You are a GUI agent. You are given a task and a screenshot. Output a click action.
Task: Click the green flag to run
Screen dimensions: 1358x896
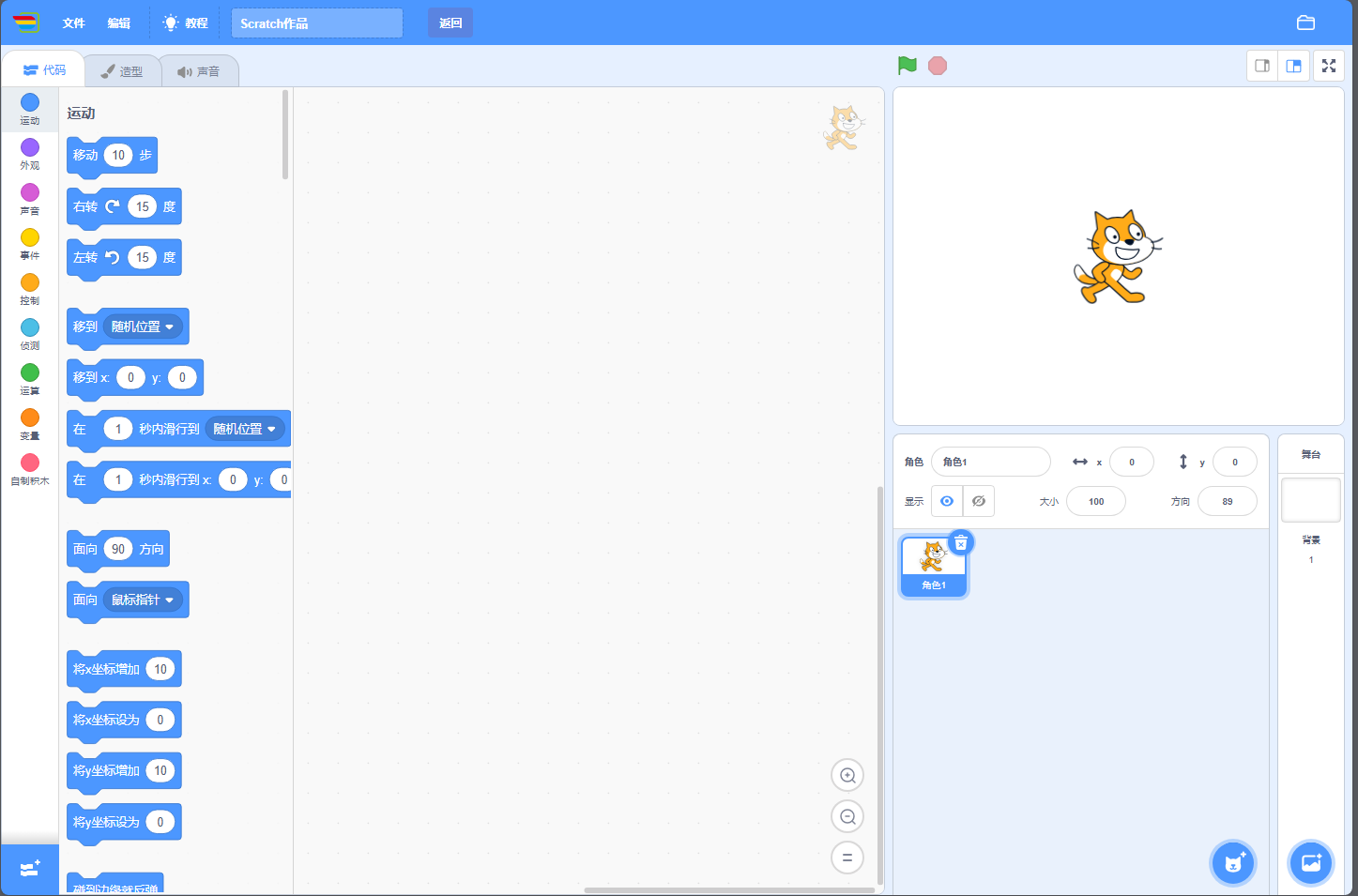(x=907, y=66)
